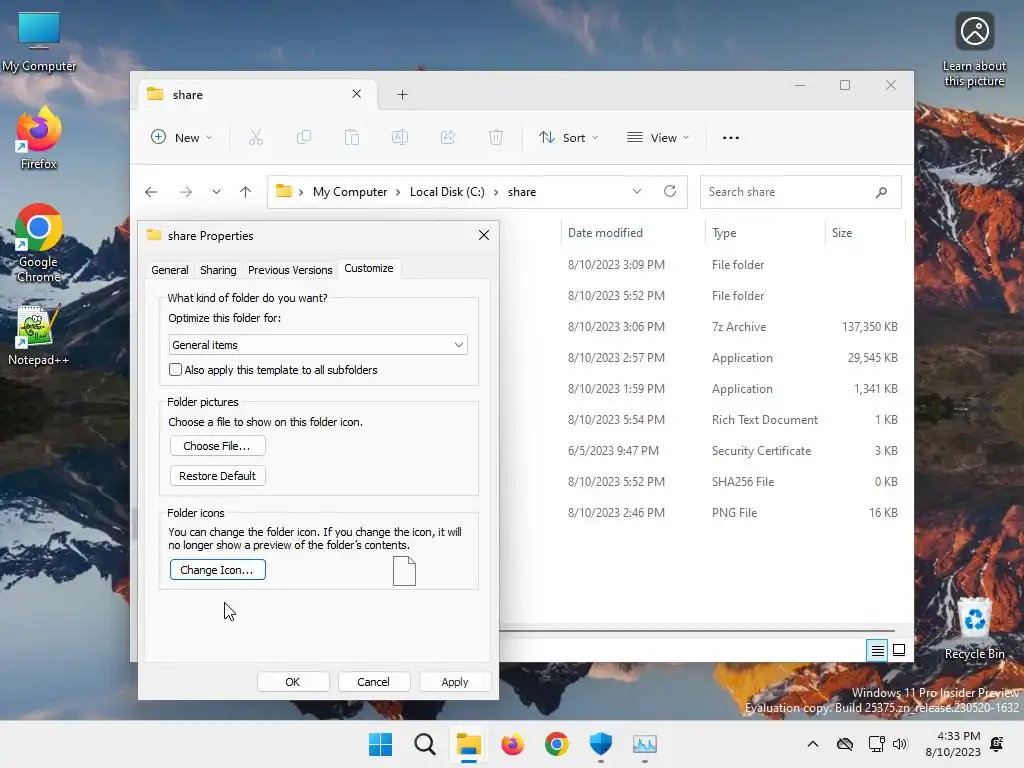Click the Restore Default button

[217, 476]
